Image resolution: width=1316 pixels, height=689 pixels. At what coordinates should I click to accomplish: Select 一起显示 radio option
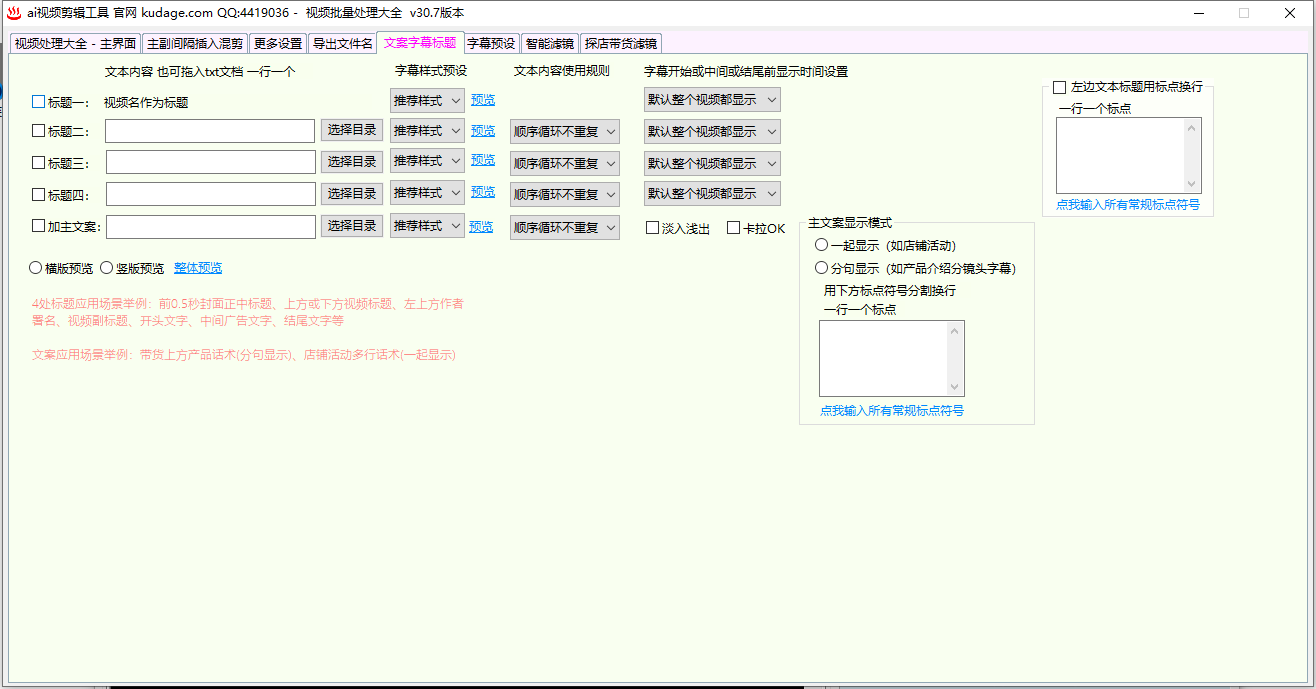(821, 245)
